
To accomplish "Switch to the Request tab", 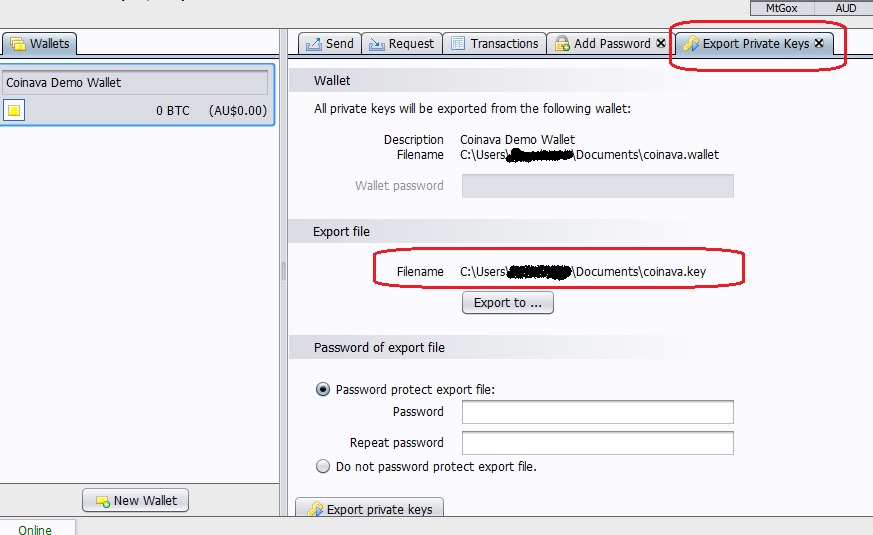I will [402, 43].
